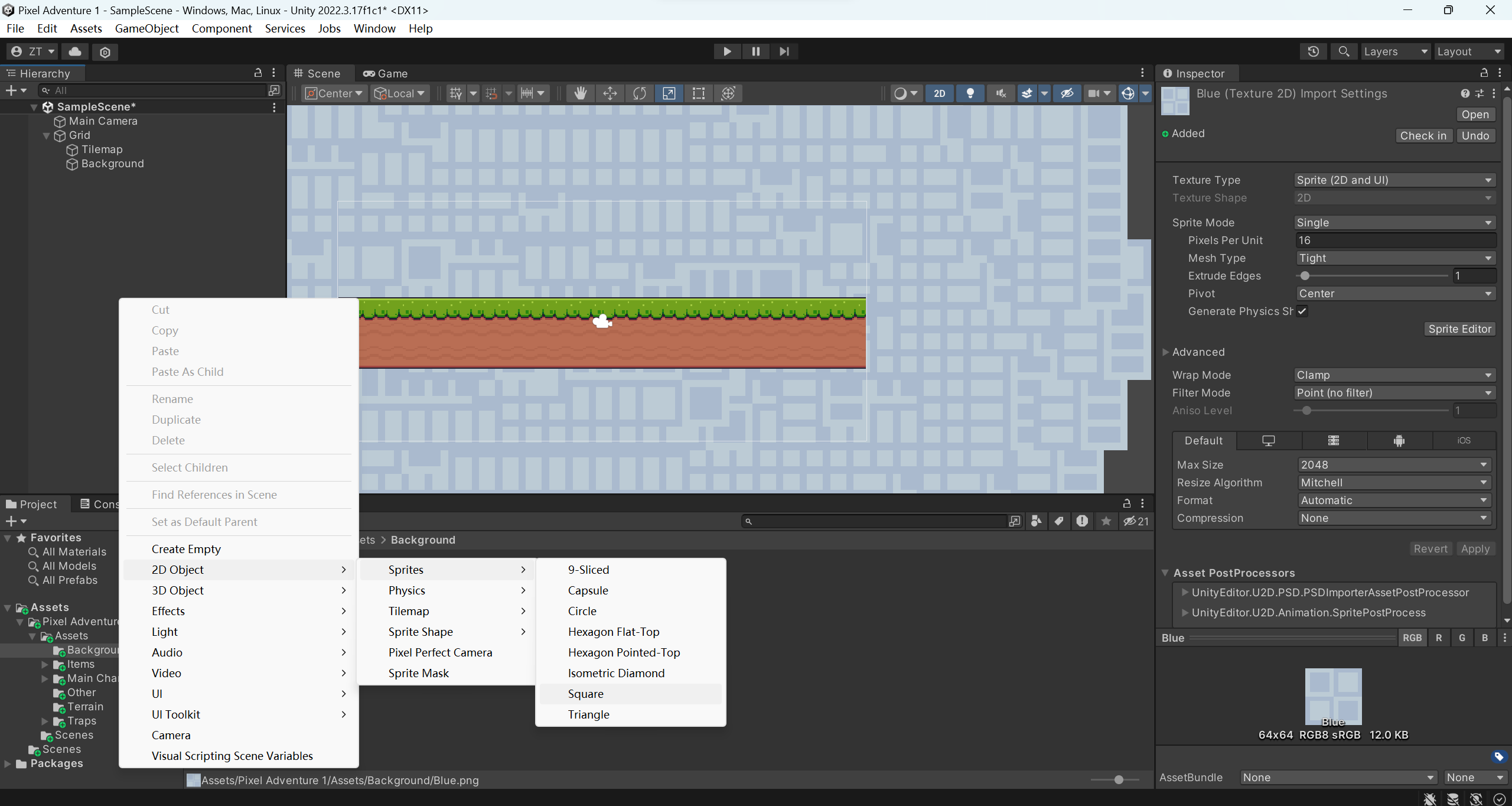Viewport: 1512px width, 806px height.
Task: Click the iOS platform tab in Inspector
Action: click(1464, 440)
